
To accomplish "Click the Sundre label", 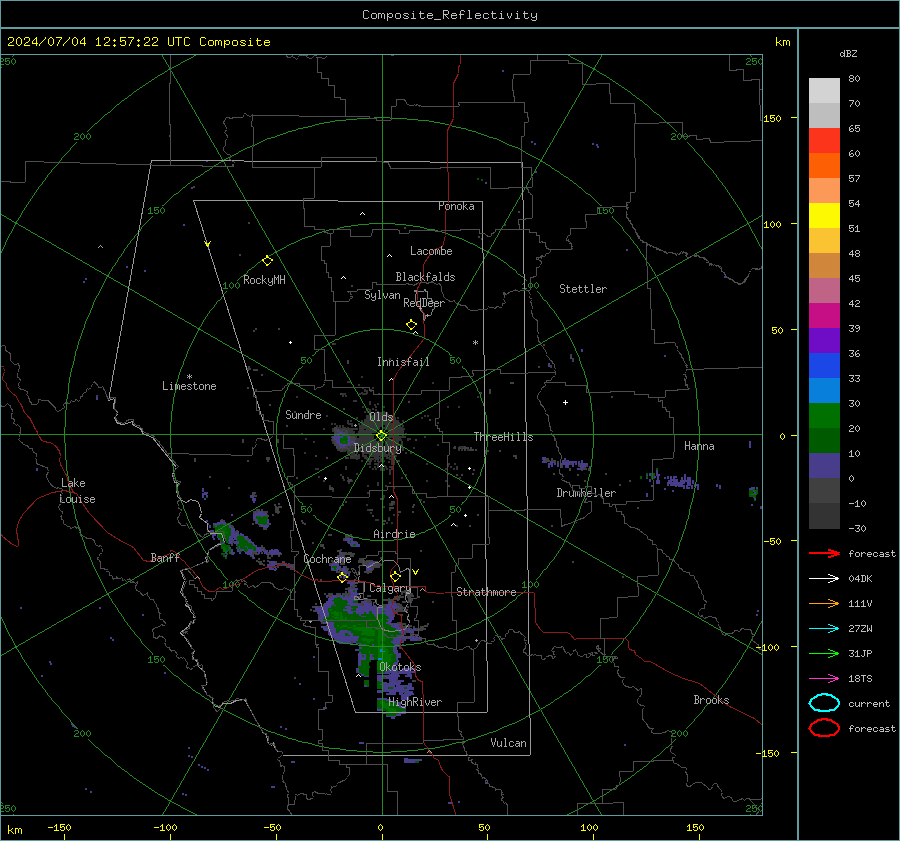I will point(303,414).
